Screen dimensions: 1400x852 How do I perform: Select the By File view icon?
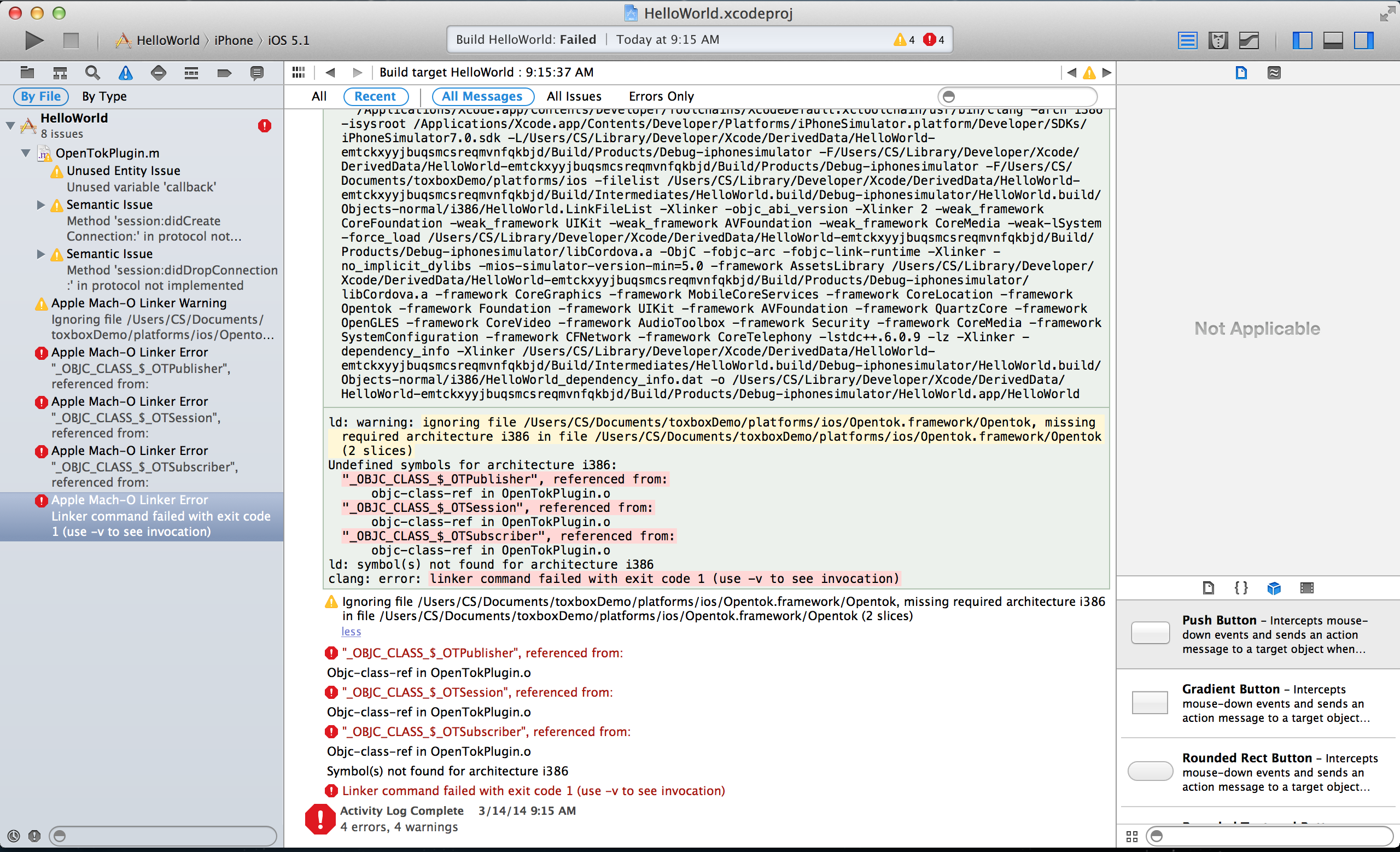pyautogui.click(x=37, y=97)
